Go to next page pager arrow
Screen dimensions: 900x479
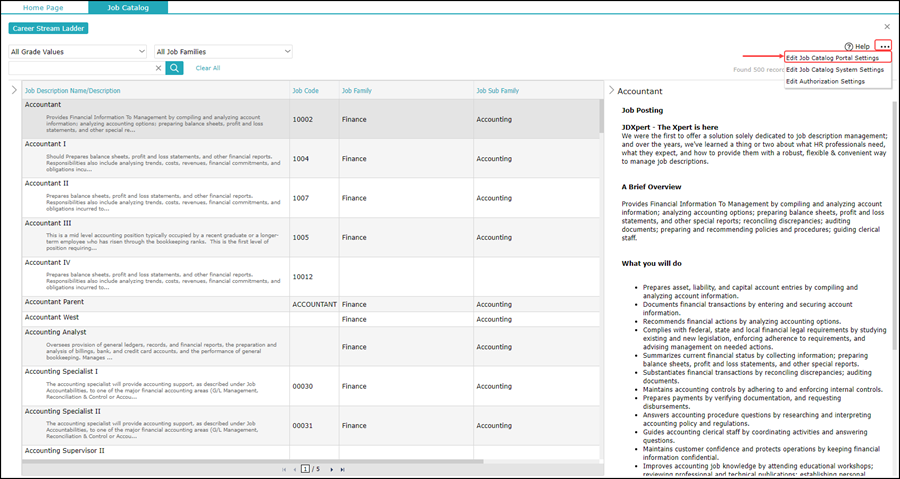coord(332,469)
